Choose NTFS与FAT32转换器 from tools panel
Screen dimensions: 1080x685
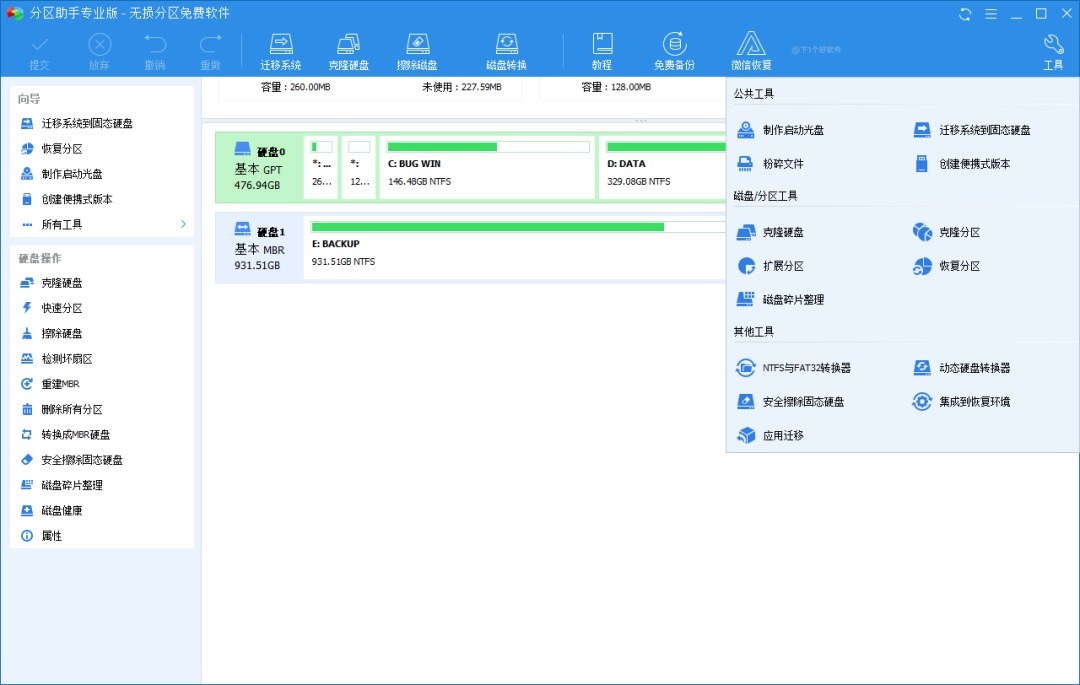tap(793, 368)
